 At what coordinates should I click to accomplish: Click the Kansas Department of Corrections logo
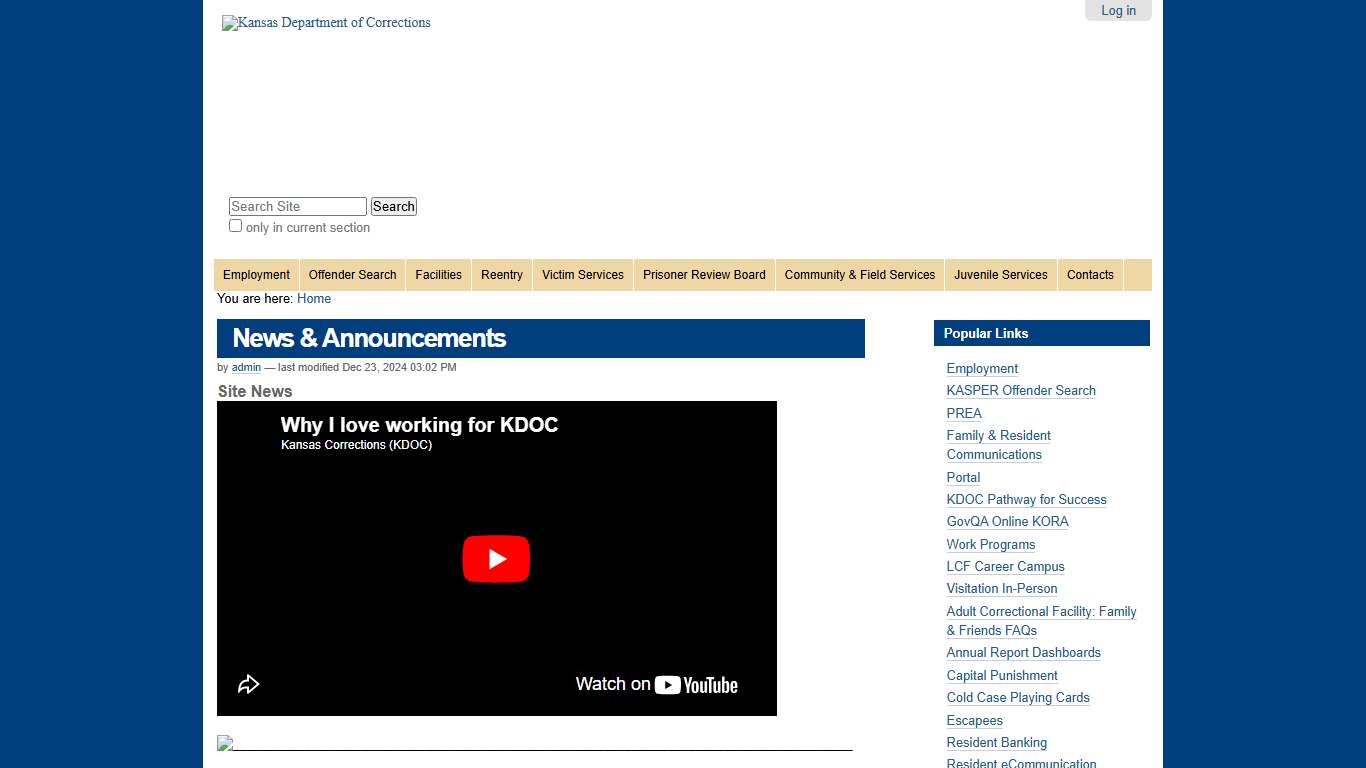[326, 23]
